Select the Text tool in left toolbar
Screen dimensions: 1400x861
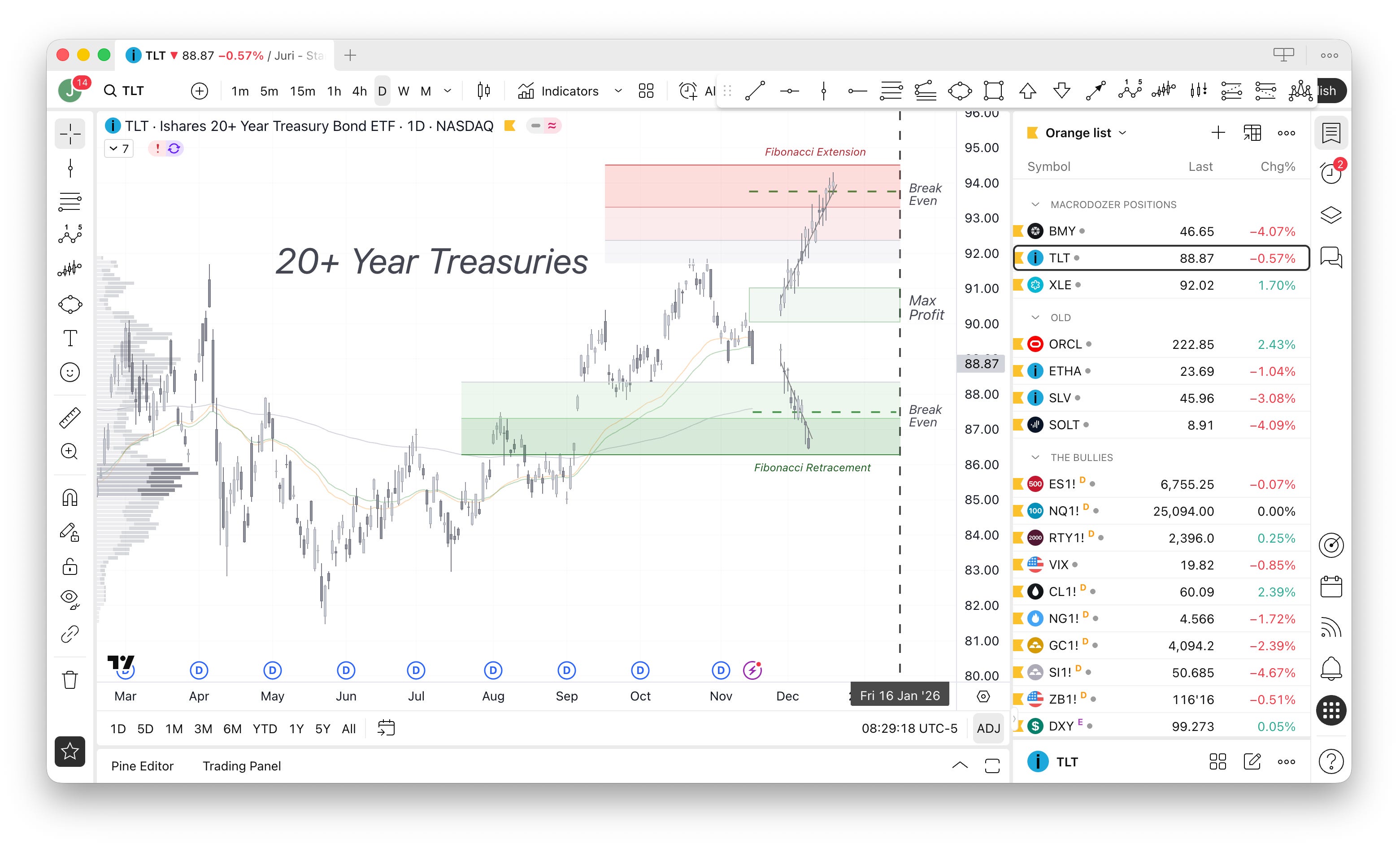pyautogui.click(x=70, y=338)
